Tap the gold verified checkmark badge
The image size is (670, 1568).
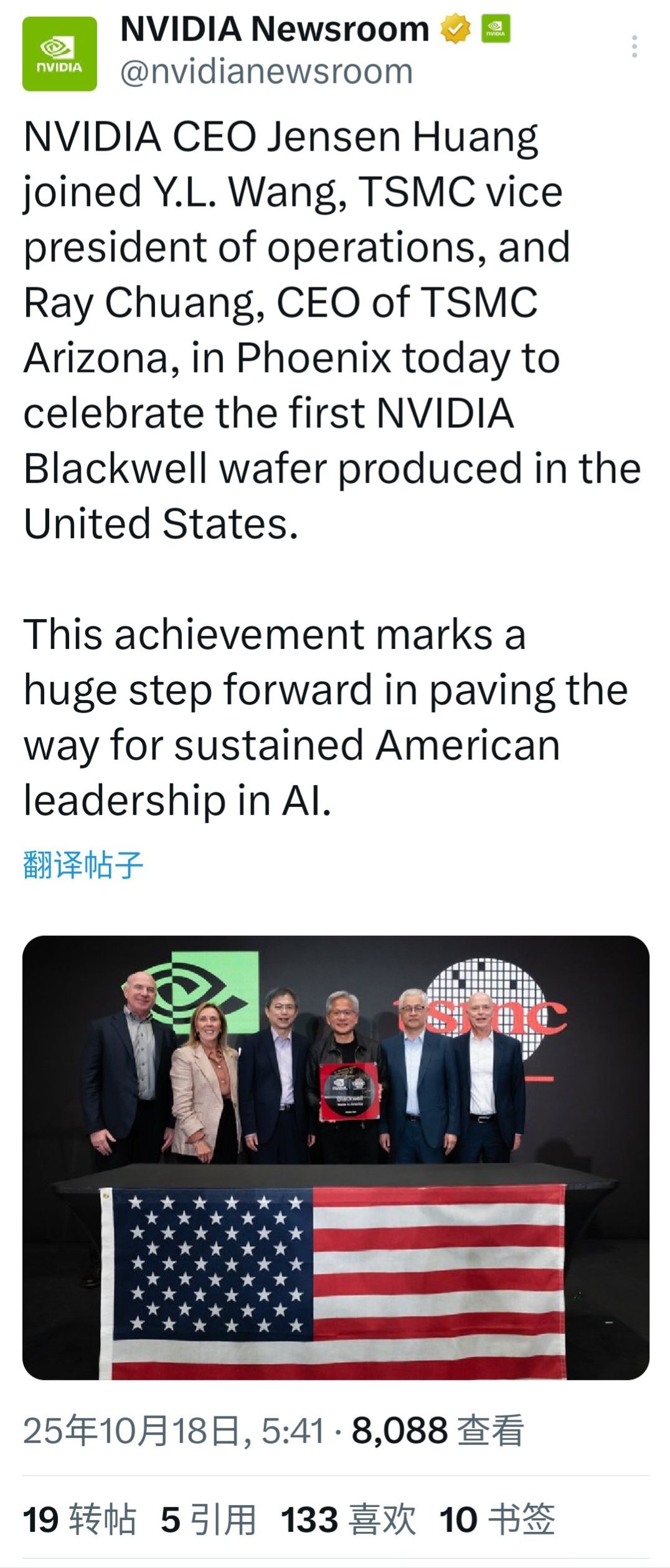(x=456, y=29)
